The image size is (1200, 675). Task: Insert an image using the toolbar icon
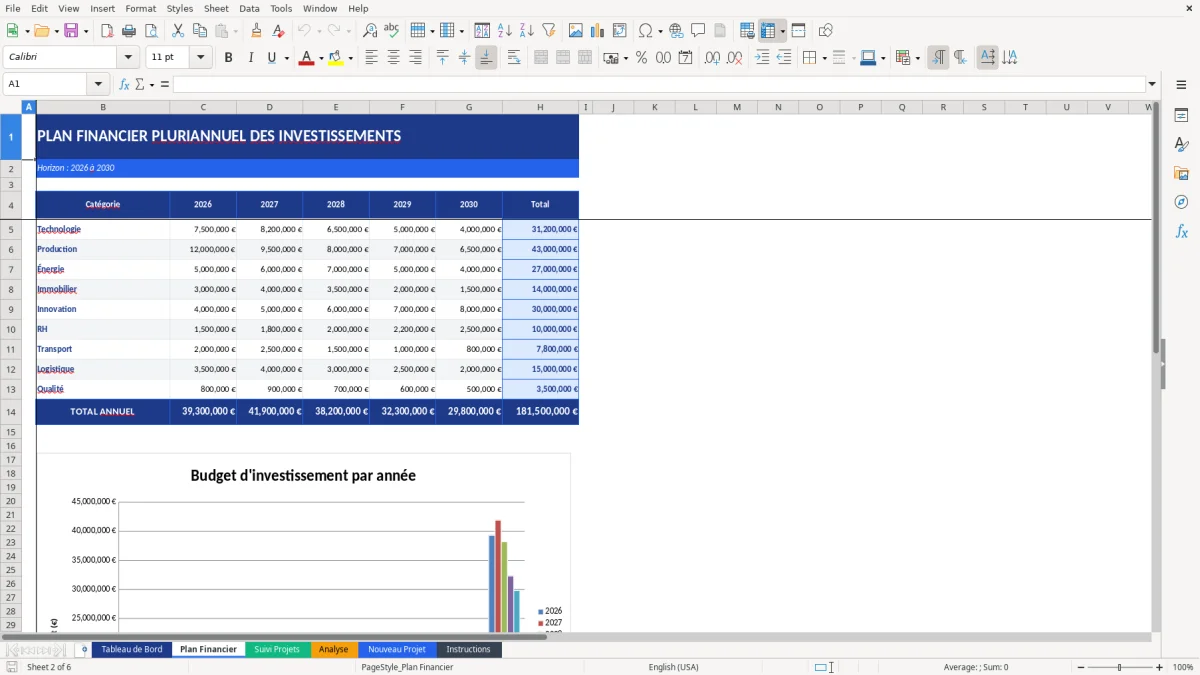point(576,30)
